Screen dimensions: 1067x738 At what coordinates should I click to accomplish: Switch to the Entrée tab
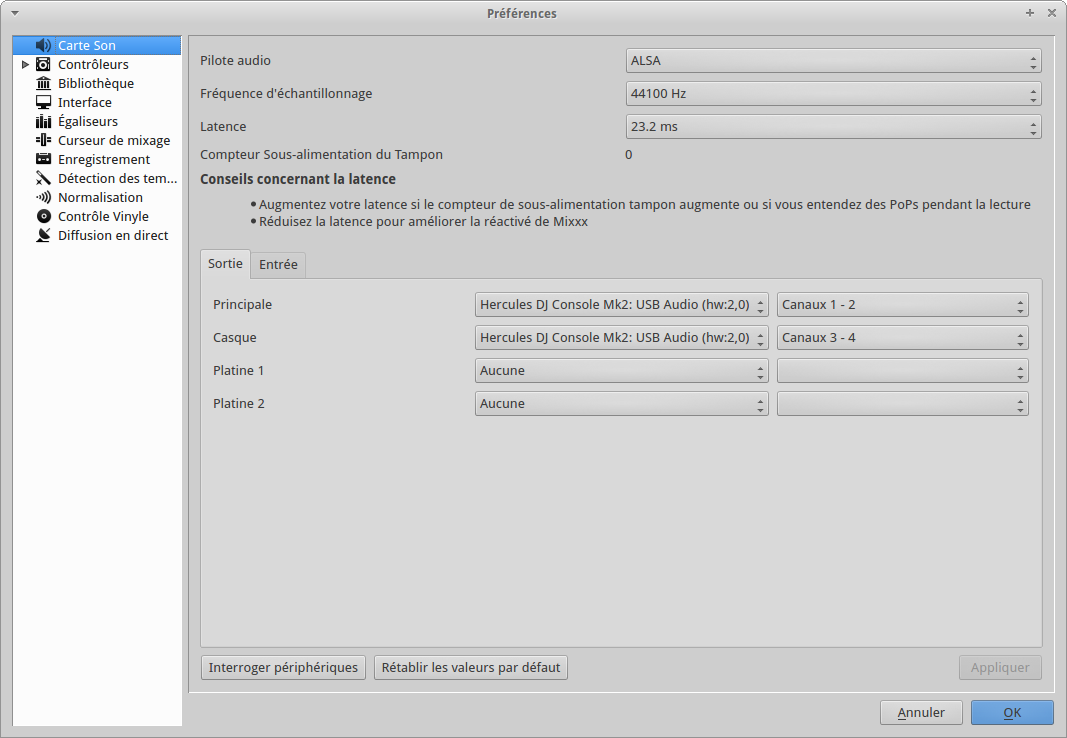(x=278, y=265)
